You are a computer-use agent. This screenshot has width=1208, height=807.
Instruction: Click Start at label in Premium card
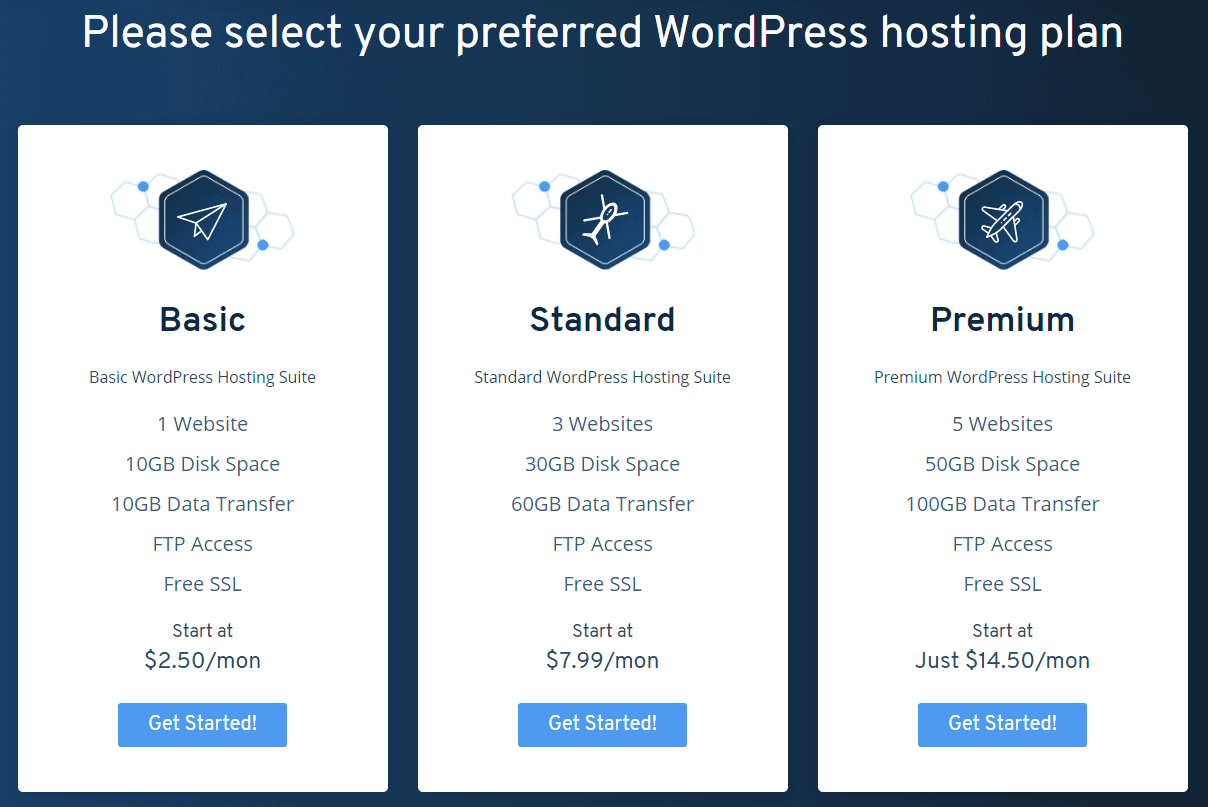click(x=1002, y=631)
